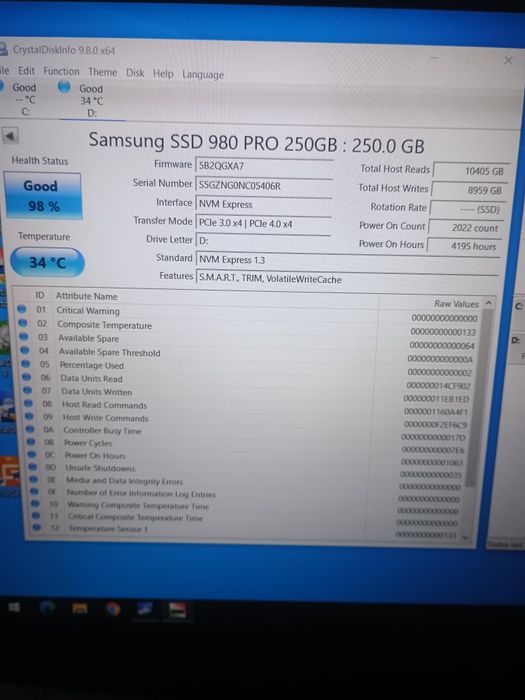This screenshot has width=525, height=700.
Task: Click the Media and Data Integrity Errors icon
Action: click(34, 479)
